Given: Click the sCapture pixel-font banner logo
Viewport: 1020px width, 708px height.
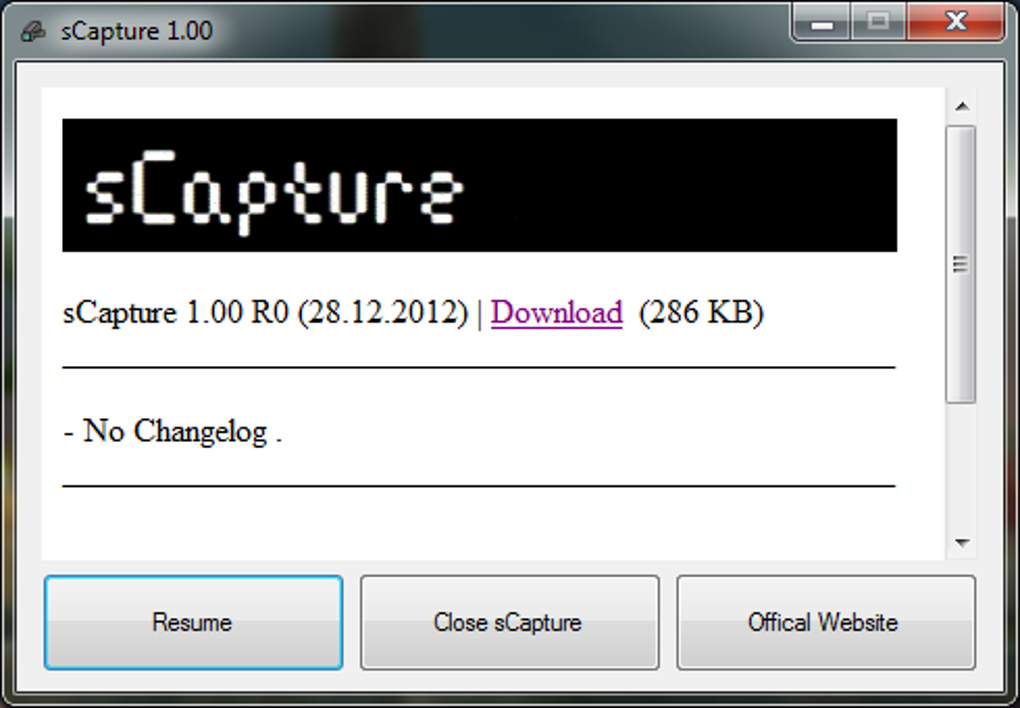Looking at the screenshot, I should pyautogui.click(x=275, y=191).
